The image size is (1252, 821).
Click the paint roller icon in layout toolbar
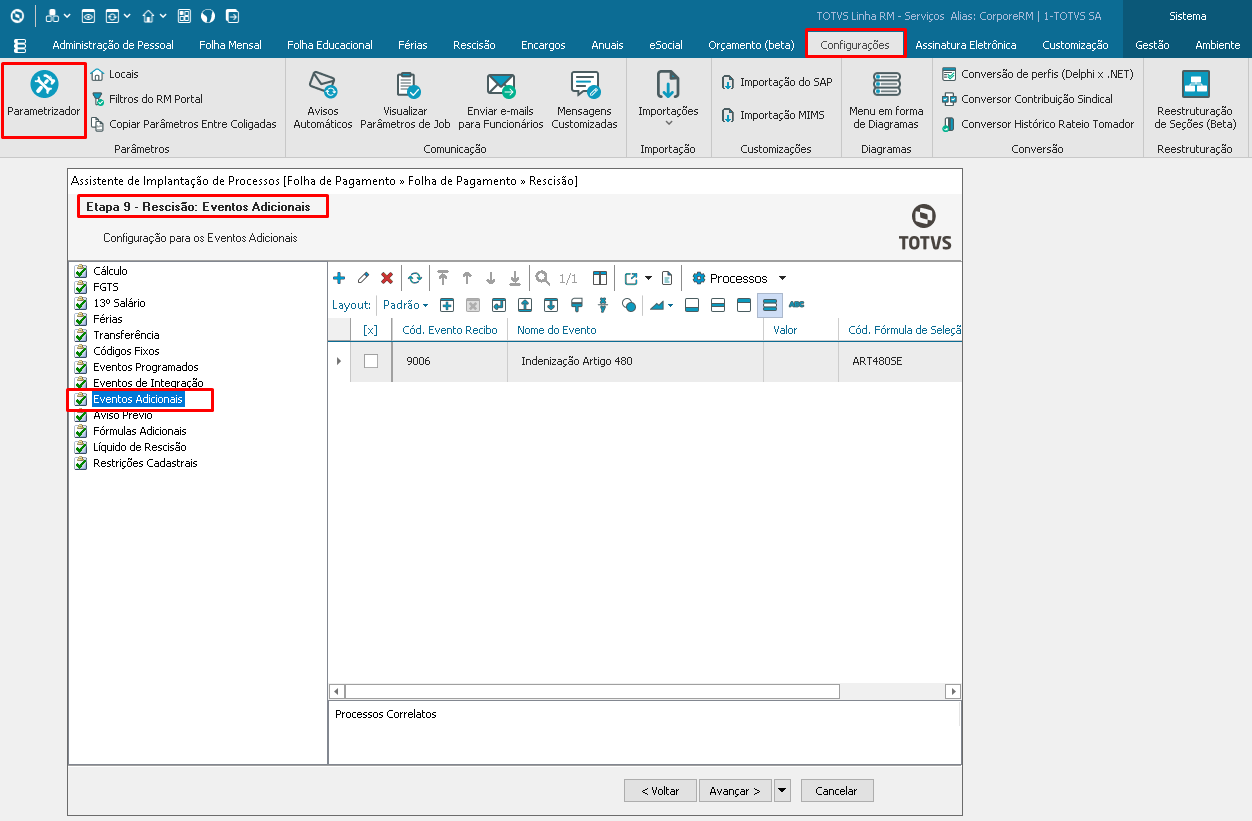pyautogui.click(x=577, y=305)
